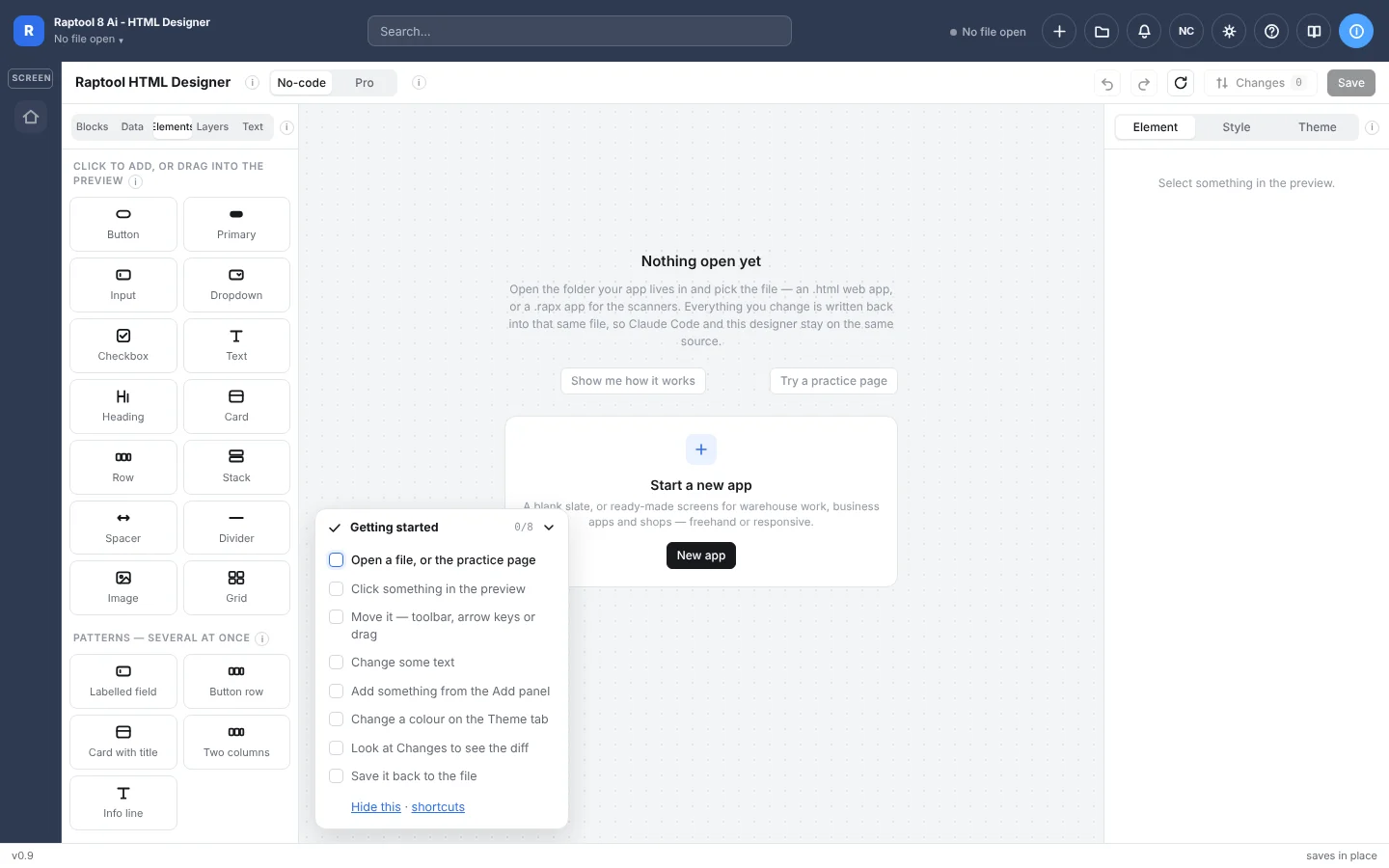Insert a Divider element
Image resolution: width=1389 pixels, height=868 pixels.
(x=236, y=528)
